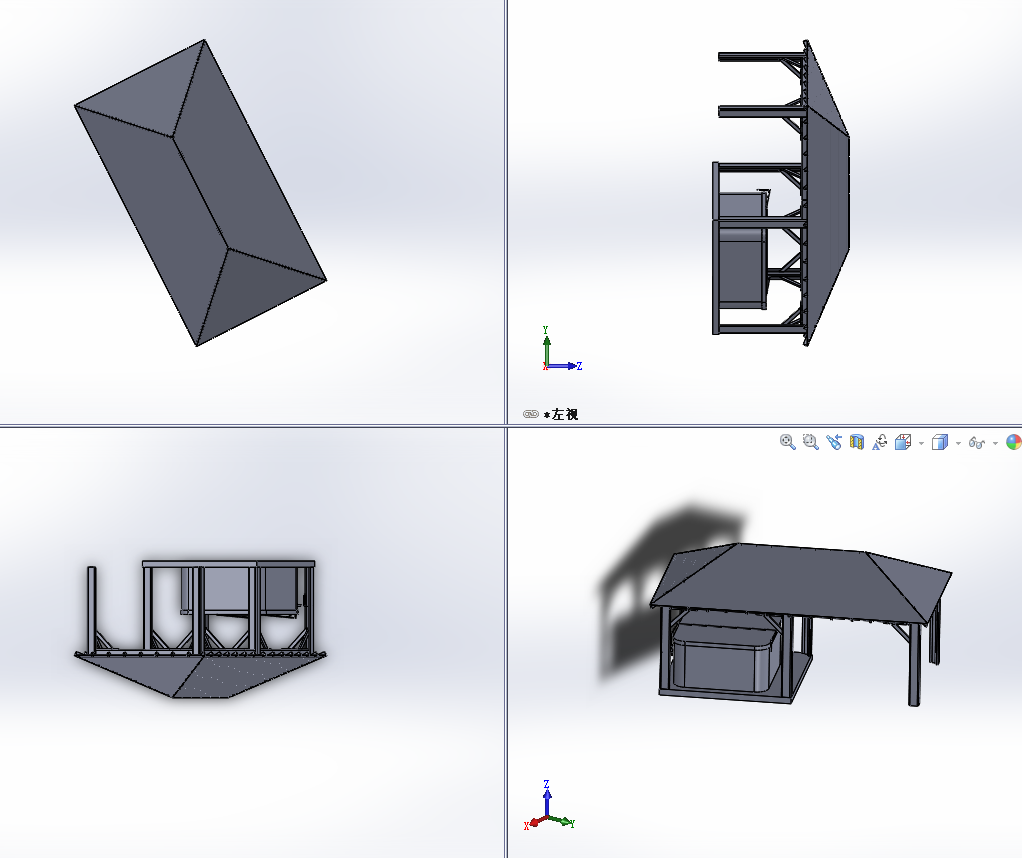
Task: Select the model in the bottom-left pane
Action: [x=201, y=629]
